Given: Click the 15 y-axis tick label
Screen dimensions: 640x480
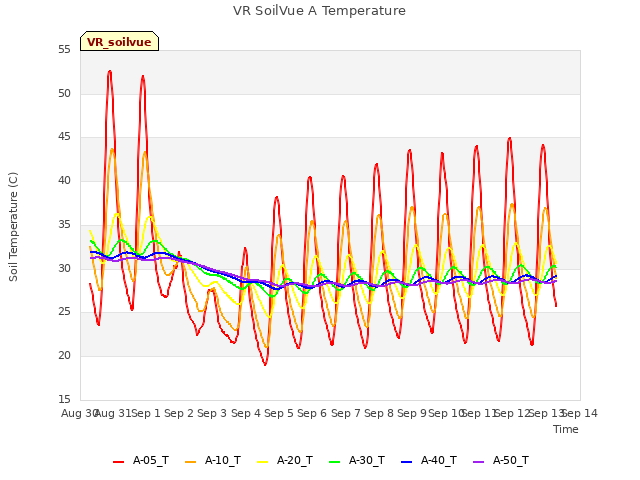Looking at the screenshot, I should point(64,399).
